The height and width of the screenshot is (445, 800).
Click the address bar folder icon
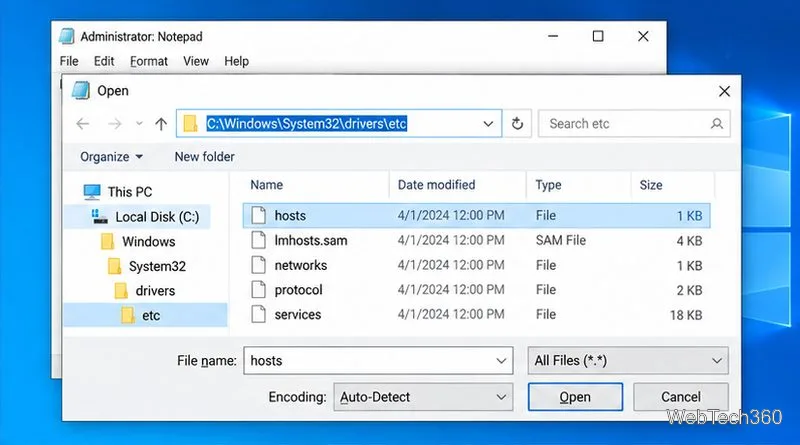(x=190, y=123)
